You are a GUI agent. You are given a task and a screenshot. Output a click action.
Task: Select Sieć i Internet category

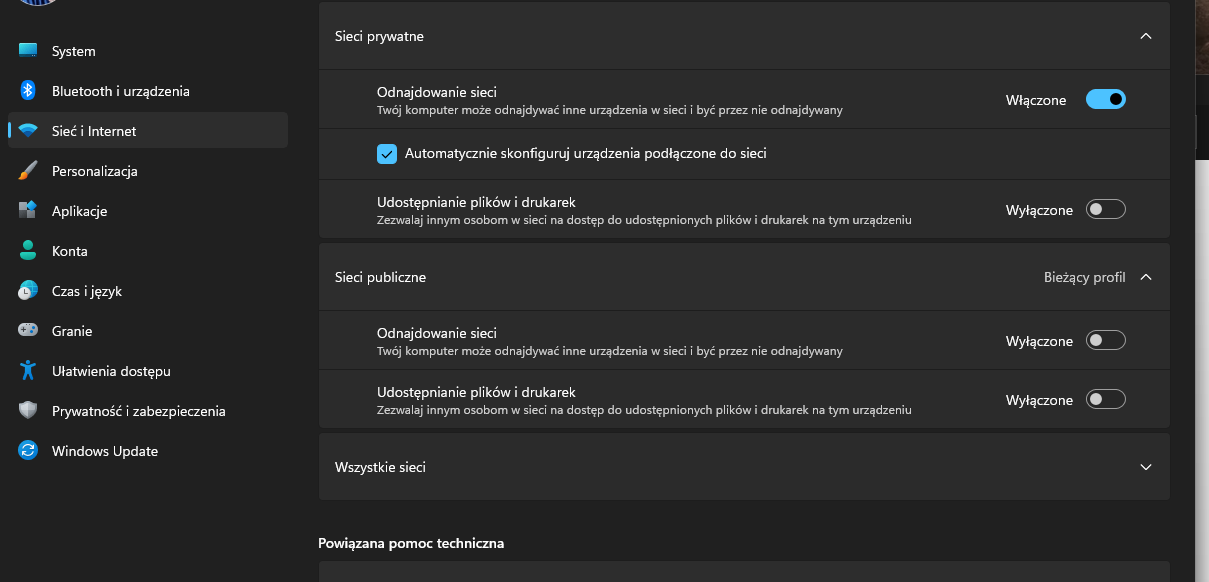click(x=94, y=131)
